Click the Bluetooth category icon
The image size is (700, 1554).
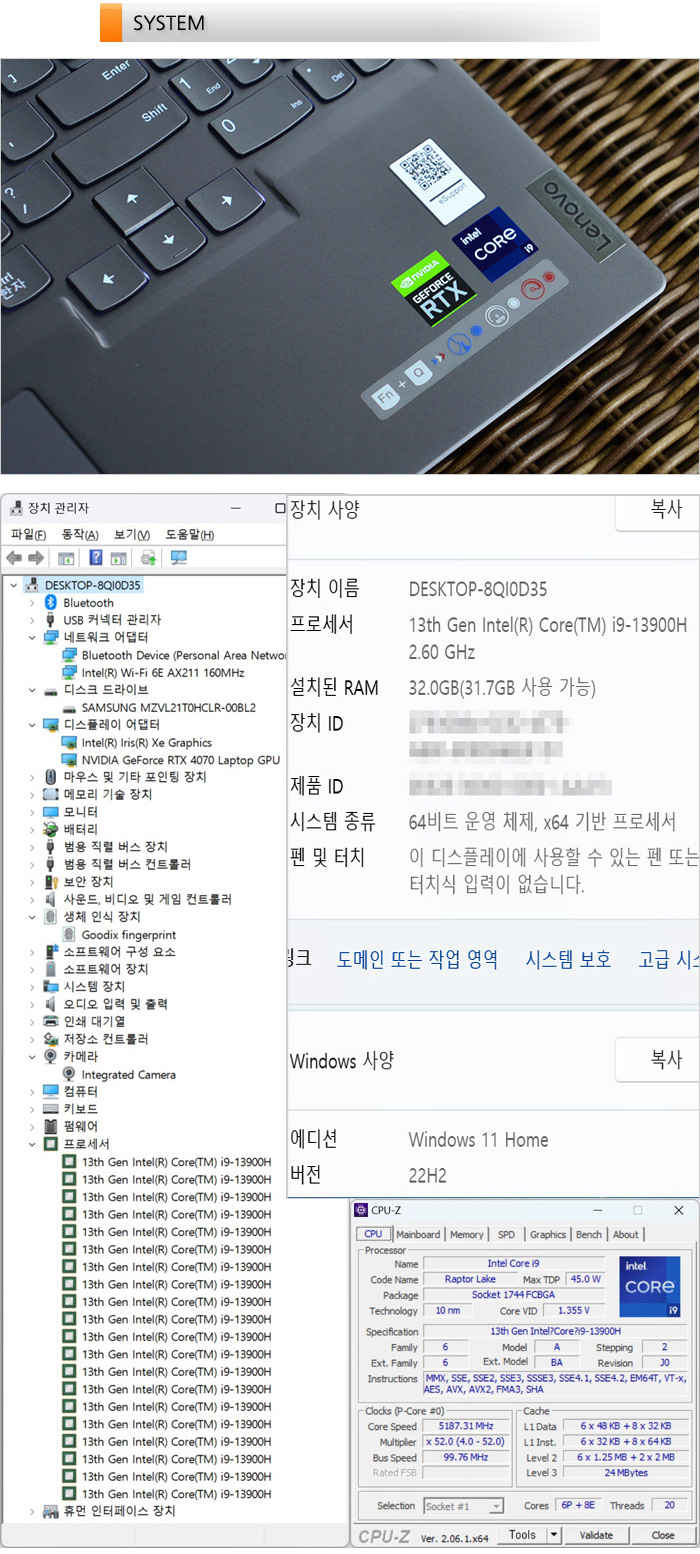[x=51, y=603]
